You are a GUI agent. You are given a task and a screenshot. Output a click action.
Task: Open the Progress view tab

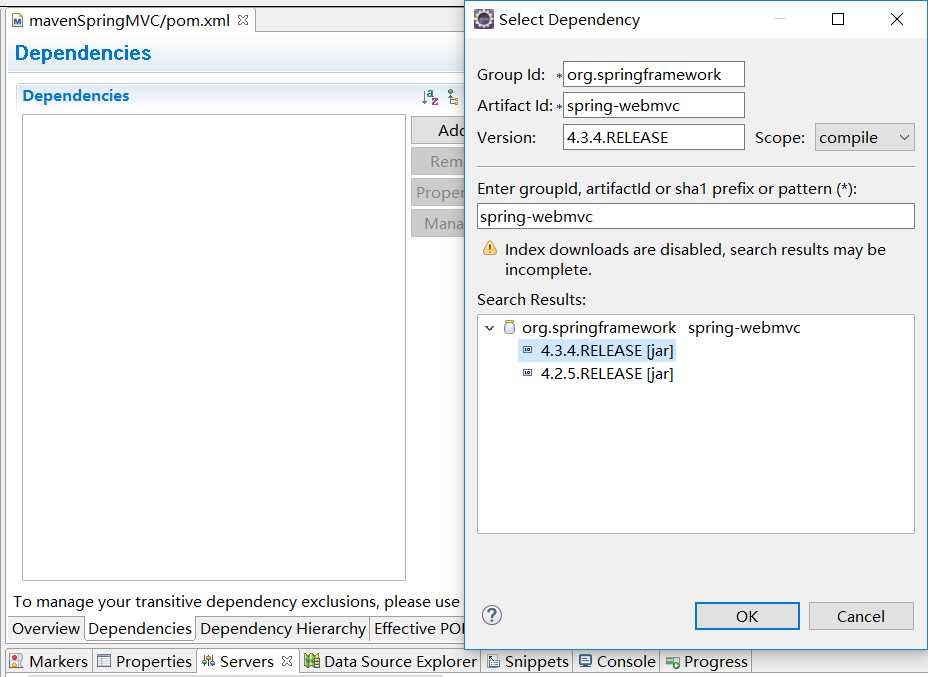[707, 661]
